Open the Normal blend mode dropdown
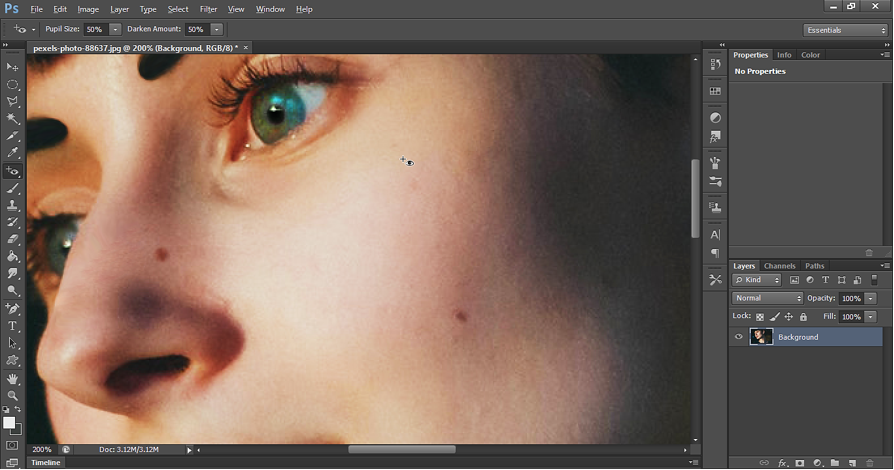Screen dimensions: 894x470 click(767, 298)
